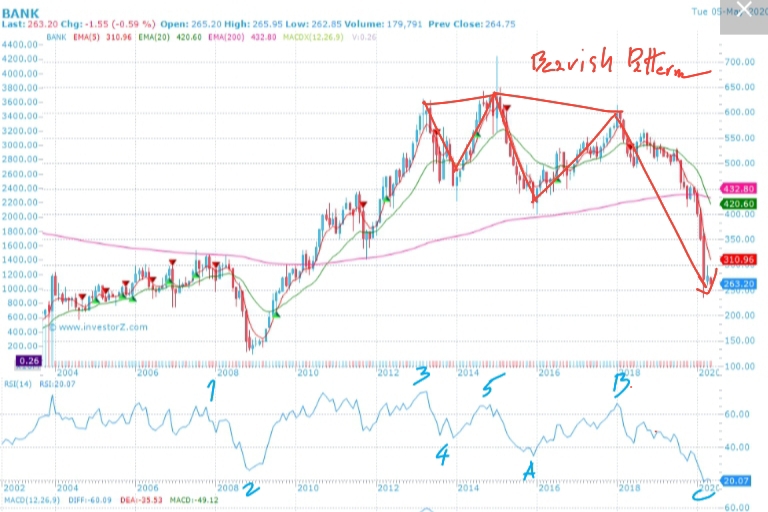Viewport: 768px width, 512px height.
Task: Select the EMA(20) legend entry
Action: click(169, 37)
